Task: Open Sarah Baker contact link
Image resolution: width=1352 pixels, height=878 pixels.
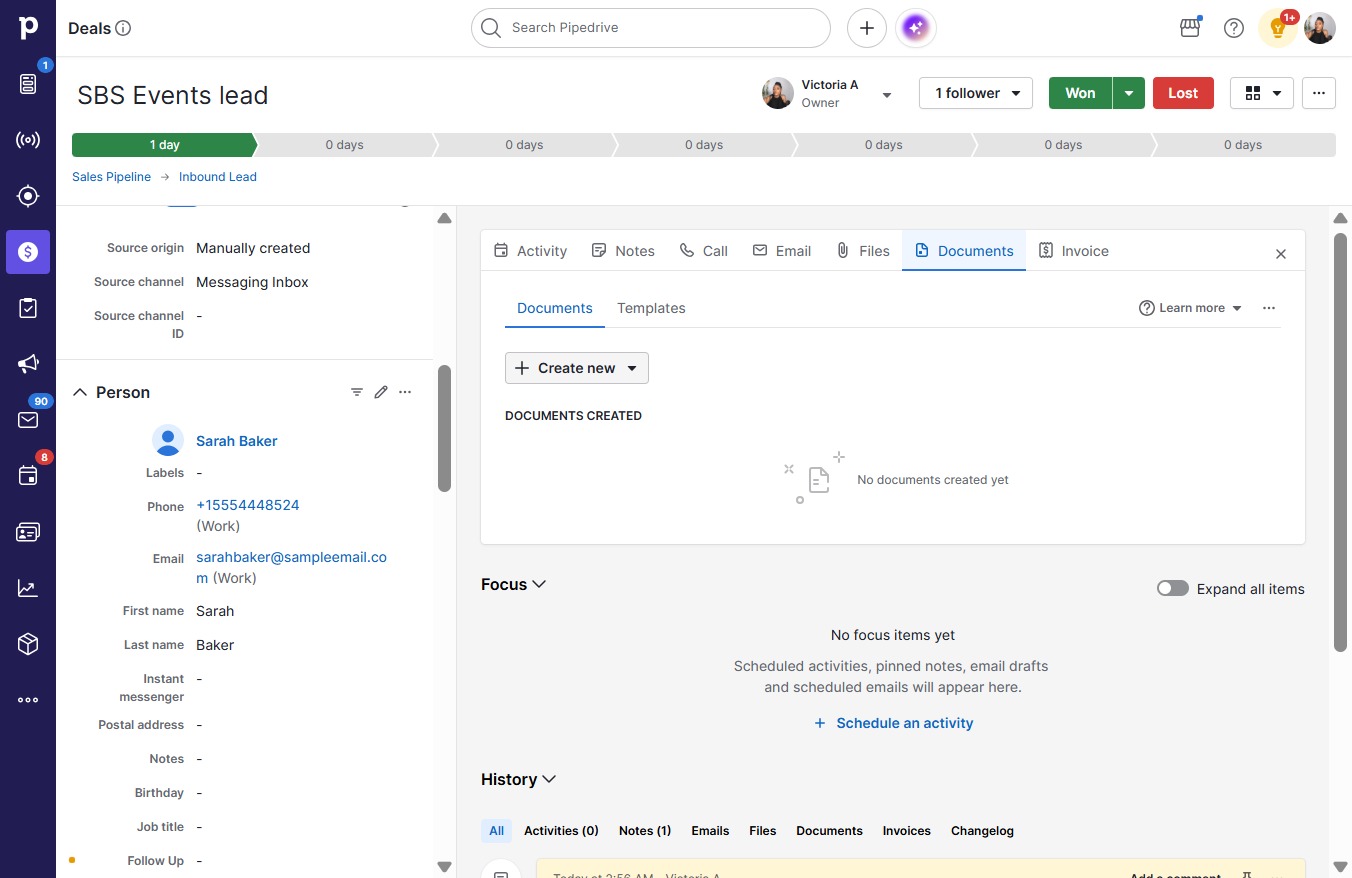Action: pos(236,441)
